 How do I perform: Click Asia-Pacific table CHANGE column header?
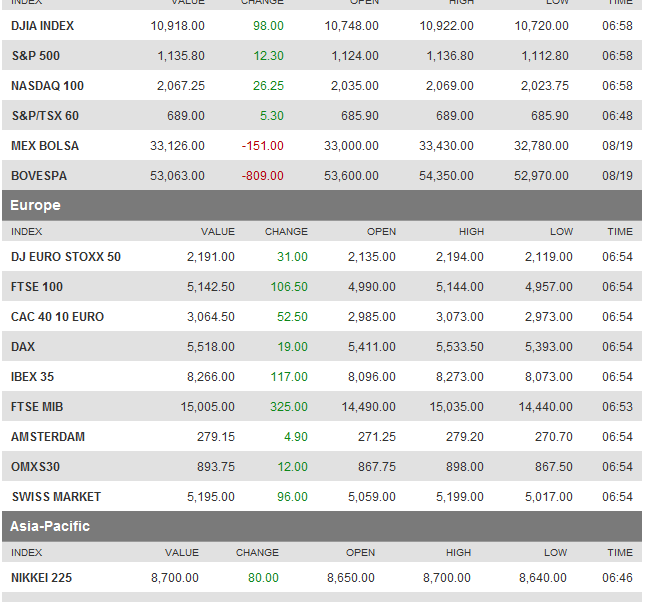pos(257,552)
